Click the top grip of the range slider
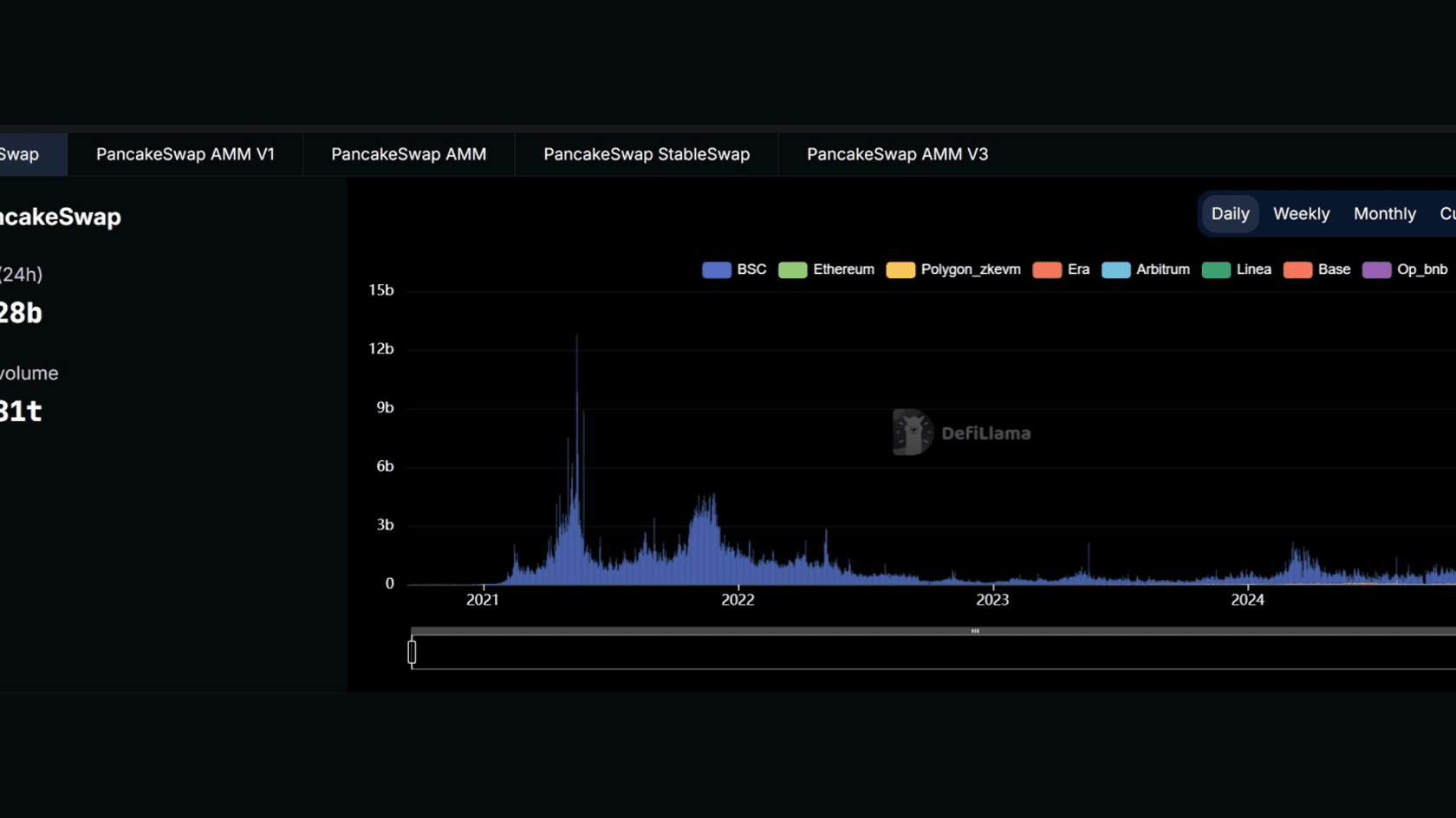Screen dimensions: 1456x818 pos(975,631)
